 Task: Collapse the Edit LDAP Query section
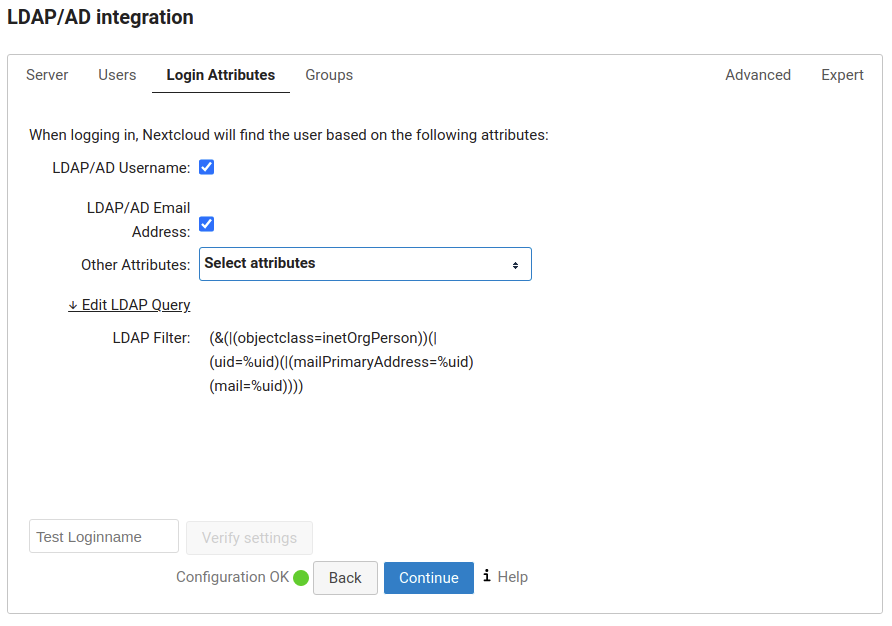click(x=129, y=305)
